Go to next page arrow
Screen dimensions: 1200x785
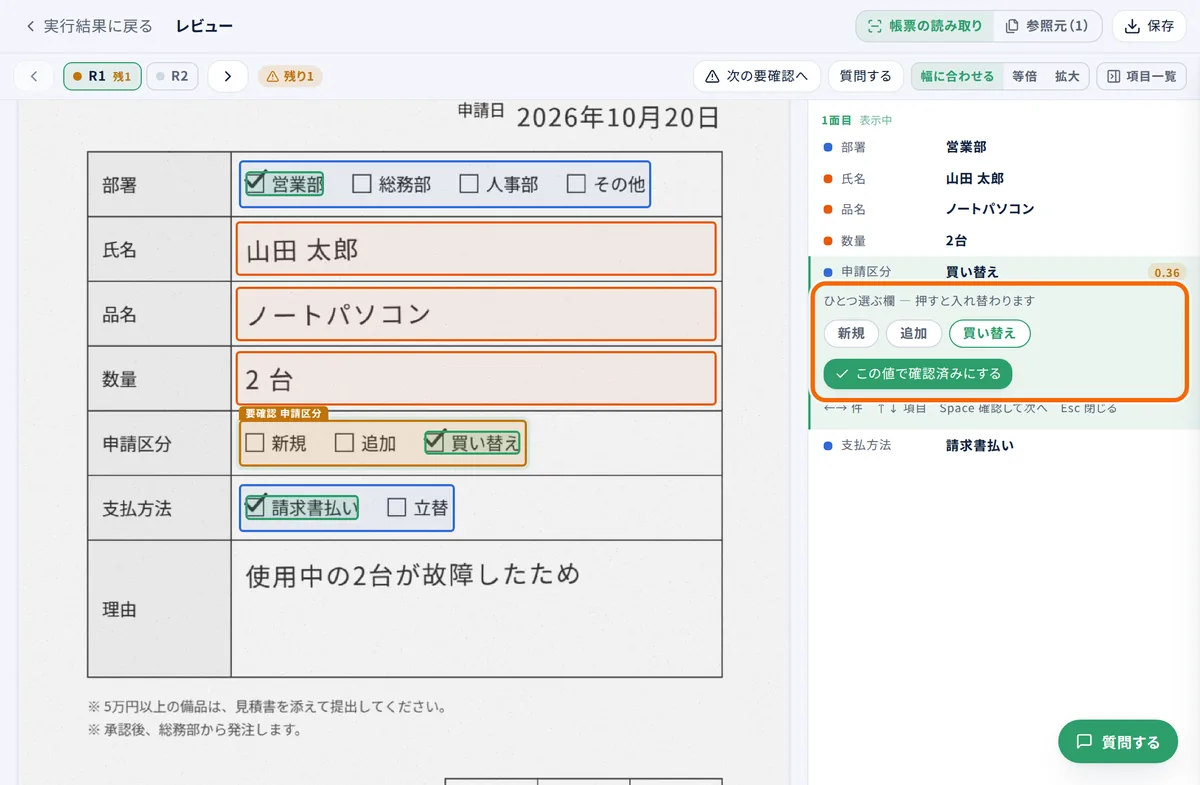[x=228, y=76]
